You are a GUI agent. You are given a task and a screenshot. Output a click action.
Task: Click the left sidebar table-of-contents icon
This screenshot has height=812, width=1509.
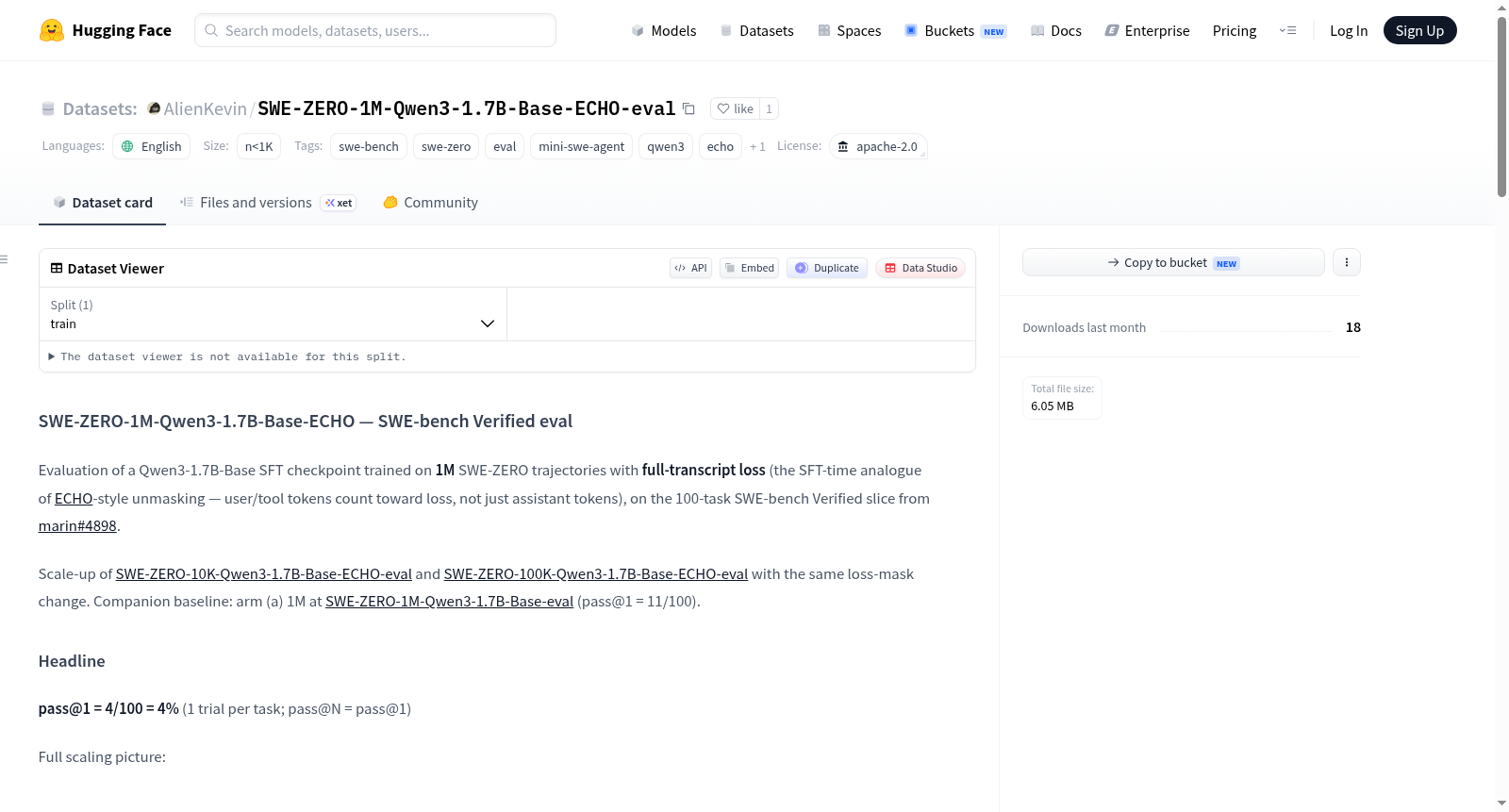click(x=5, y=259)
